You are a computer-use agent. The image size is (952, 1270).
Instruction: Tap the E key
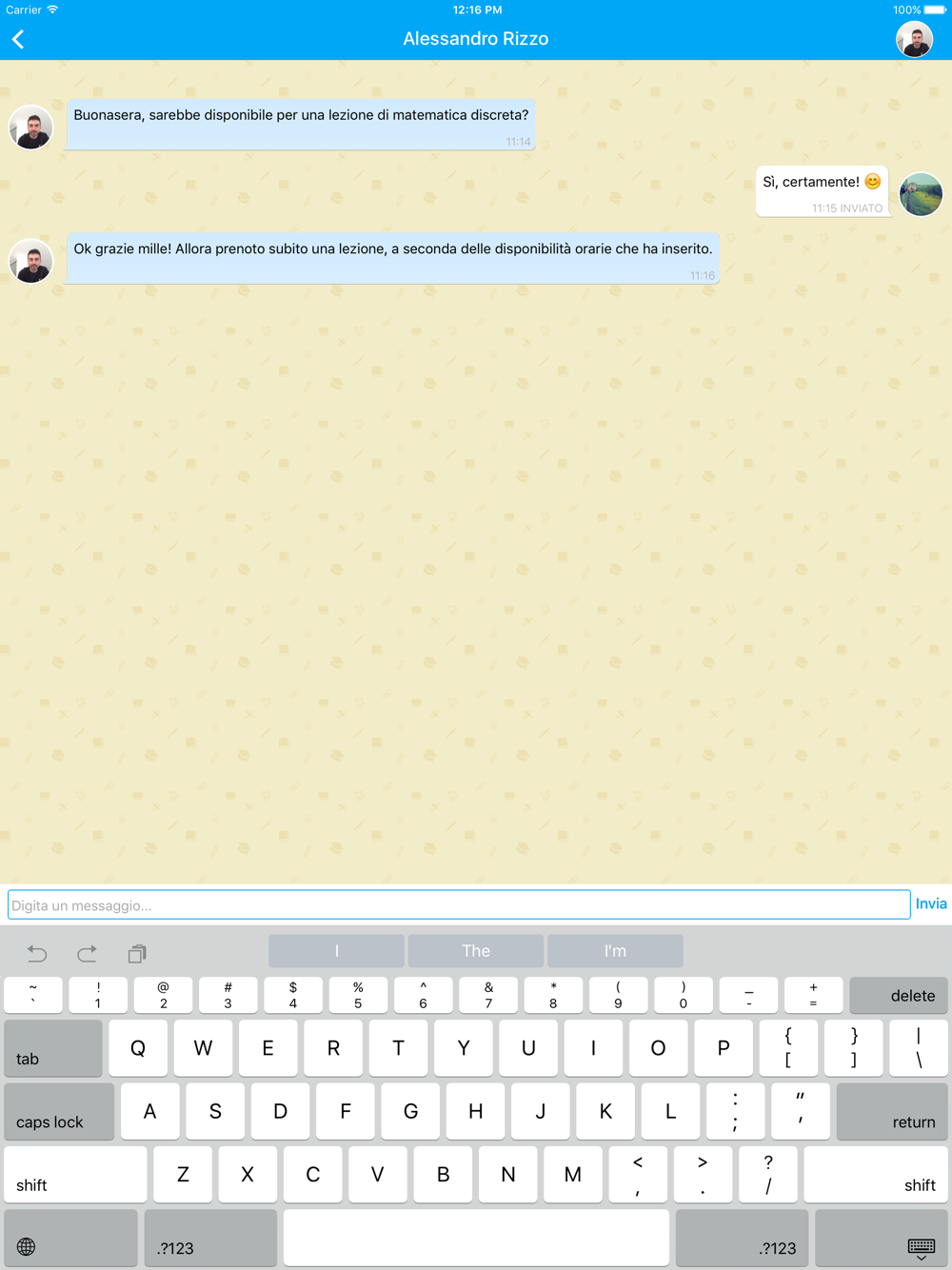268,1048
